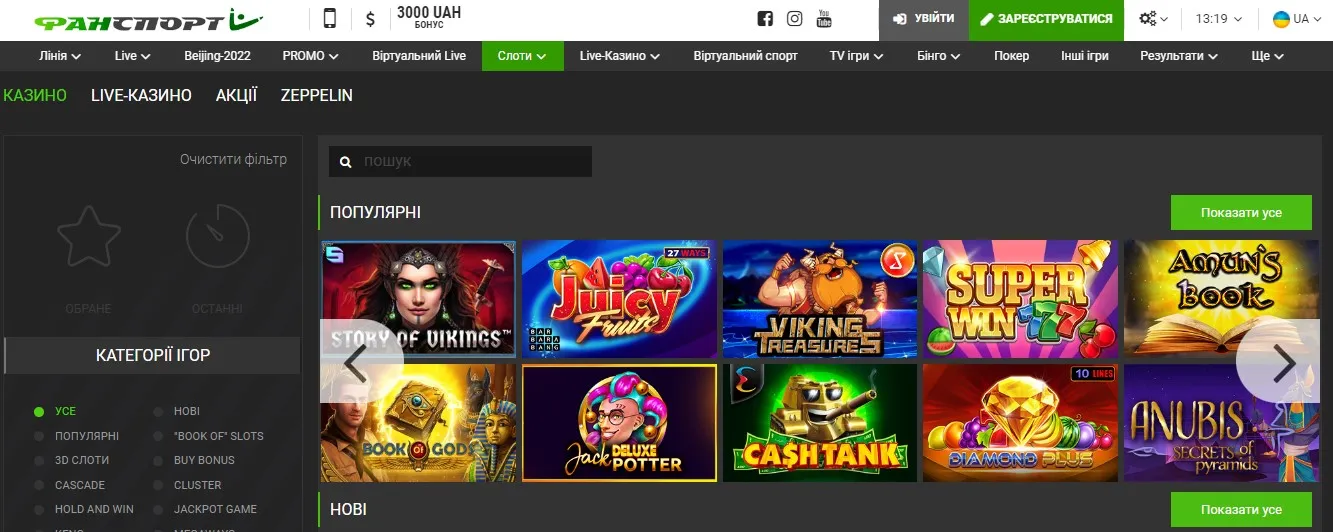Click the УВІЙТИ login button

pyautogui.click(x=923, y=19)
